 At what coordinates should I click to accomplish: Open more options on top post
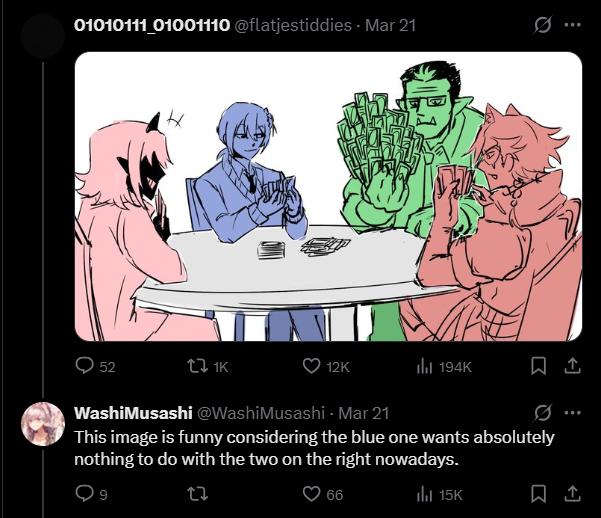click(573, 25)
